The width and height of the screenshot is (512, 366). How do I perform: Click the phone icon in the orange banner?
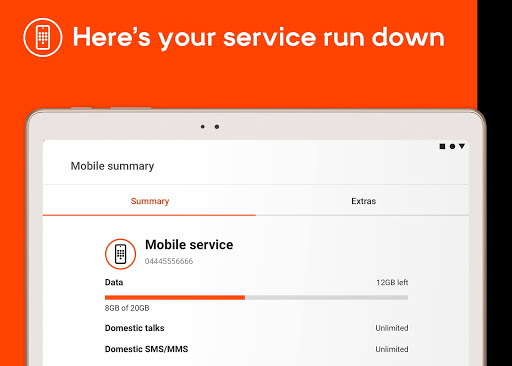(43, 37)
